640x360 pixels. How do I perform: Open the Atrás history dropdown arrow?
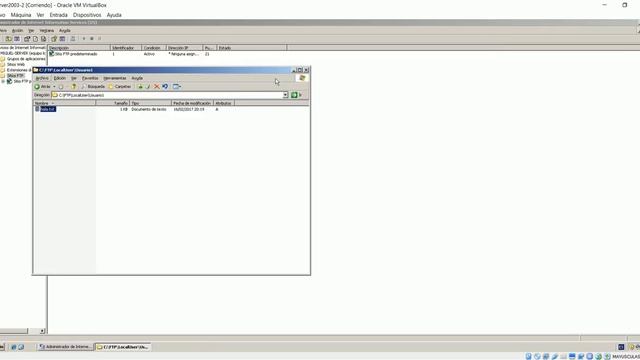(54, 87)
